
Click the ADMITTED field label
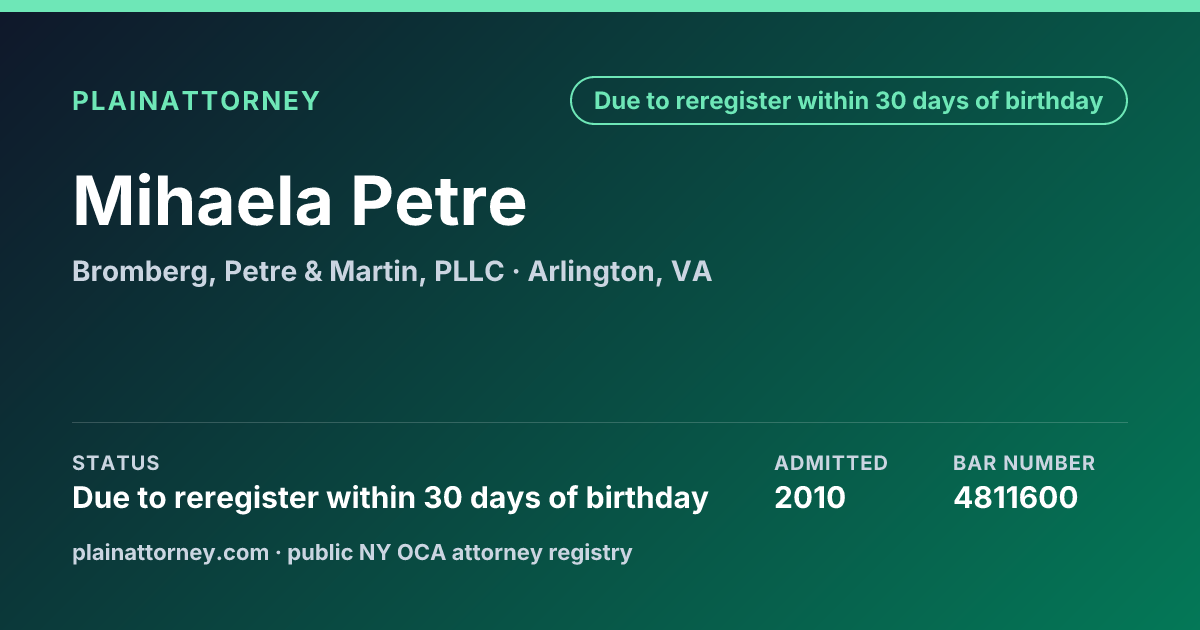(831, 463)
